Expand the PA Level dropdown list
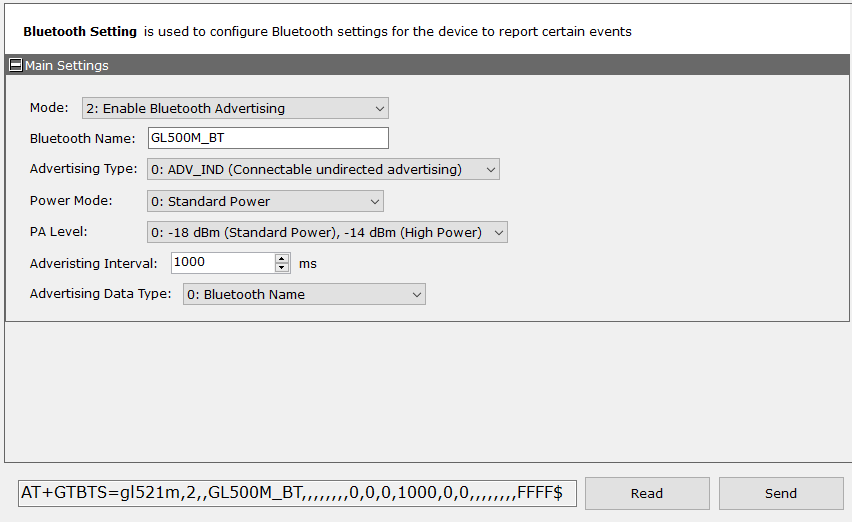852x522 pixels. tap(327, 233)
